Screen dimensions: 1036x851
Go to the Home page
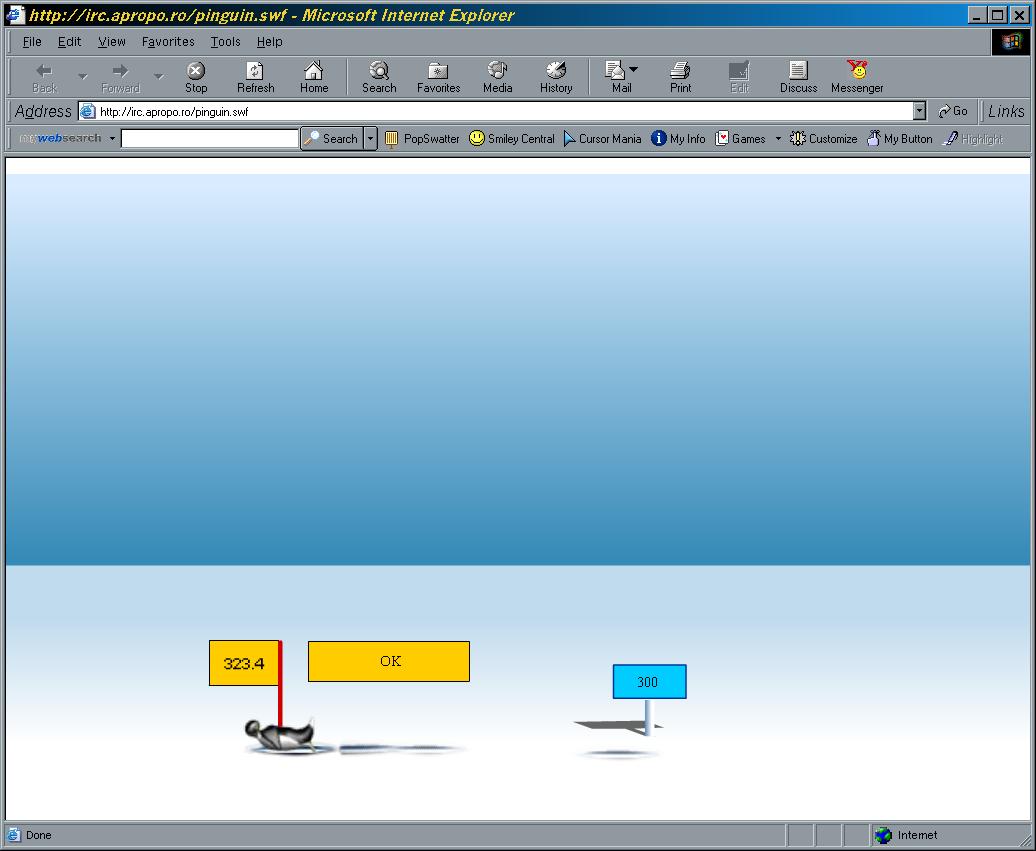(314, 76)
